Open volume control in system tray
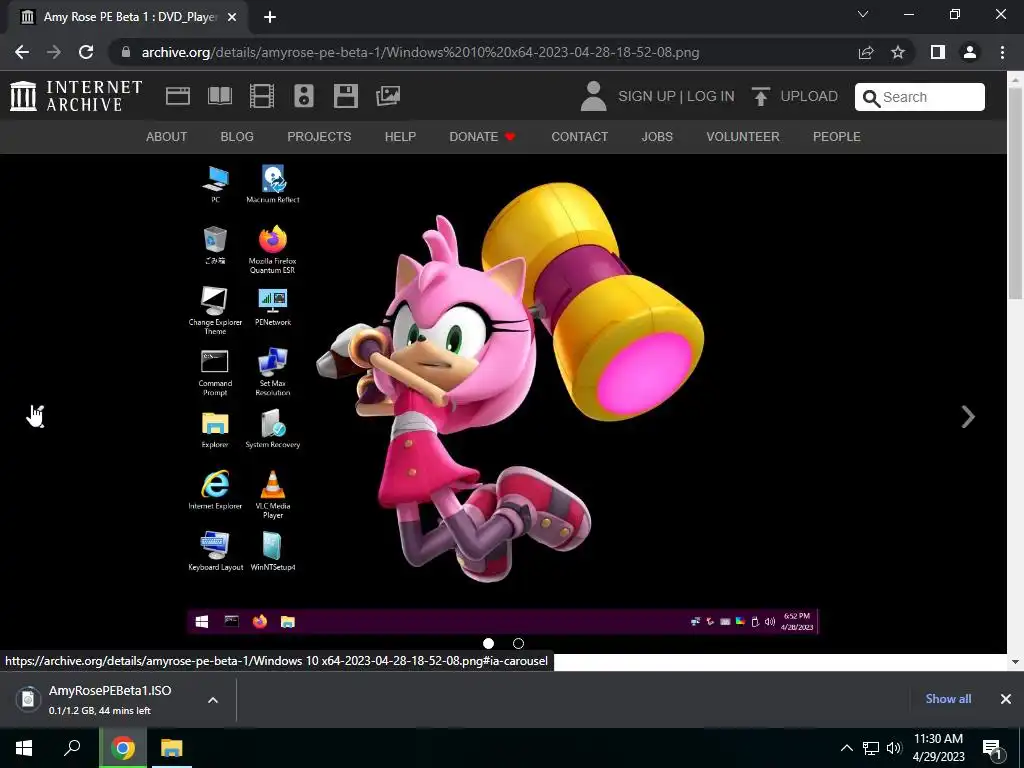1024x768 pixels. click(894, 748)
